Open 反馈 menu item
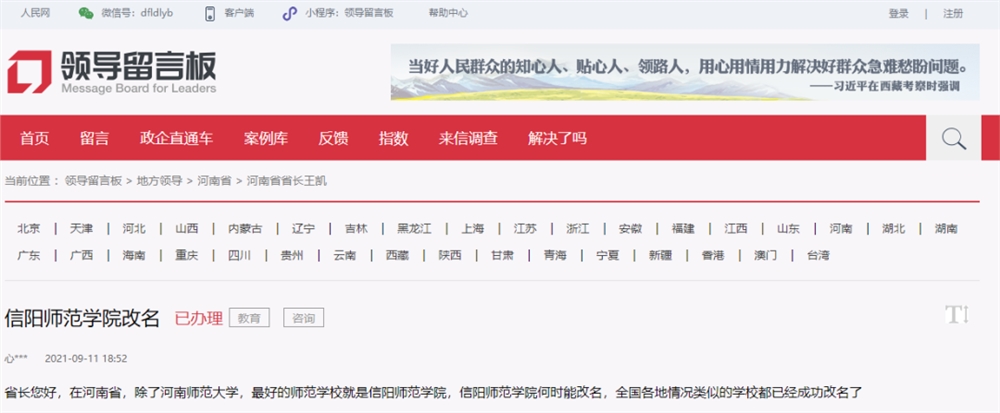The height and width of the screenshot is (413, 1000). [334, 138]
